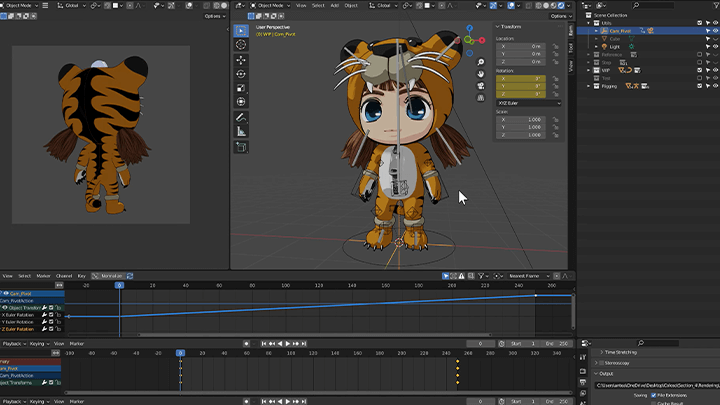
Task: Open the Add menu in main viewport
Action: (x=335, y=6)
